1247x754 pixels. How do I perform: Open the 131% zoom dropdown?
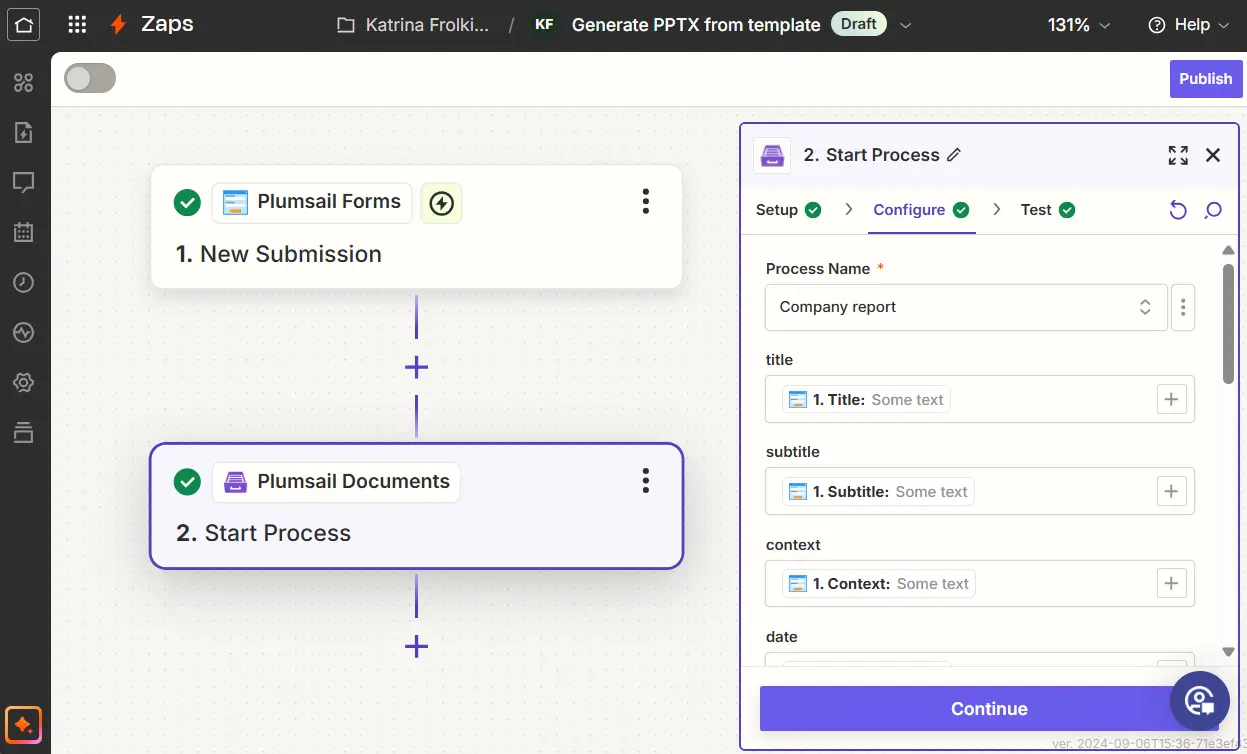click(1079, 25)
